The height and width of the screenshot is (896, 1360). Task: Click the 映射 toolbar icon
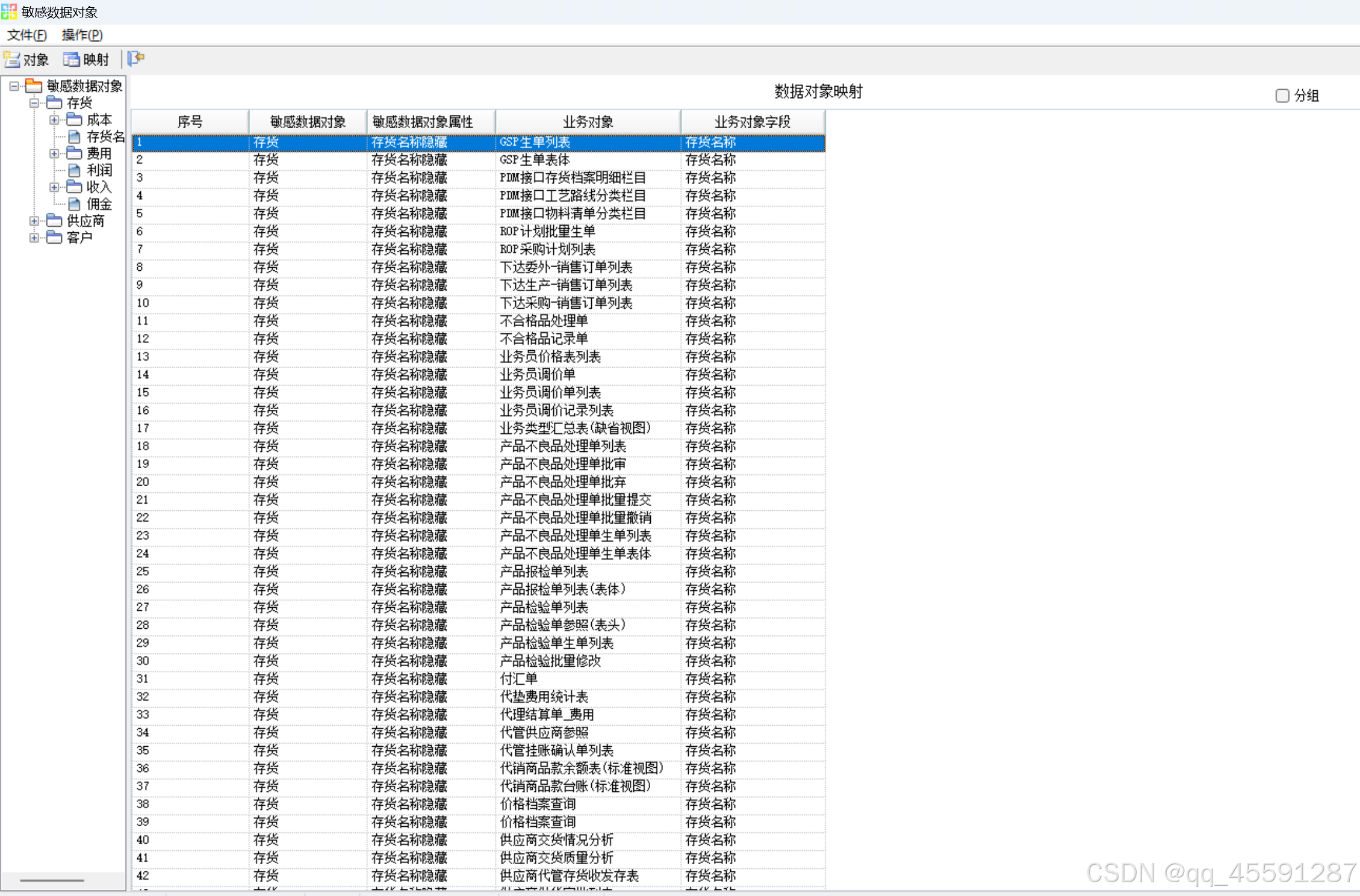pyautogui.click(x=72, y=60)
